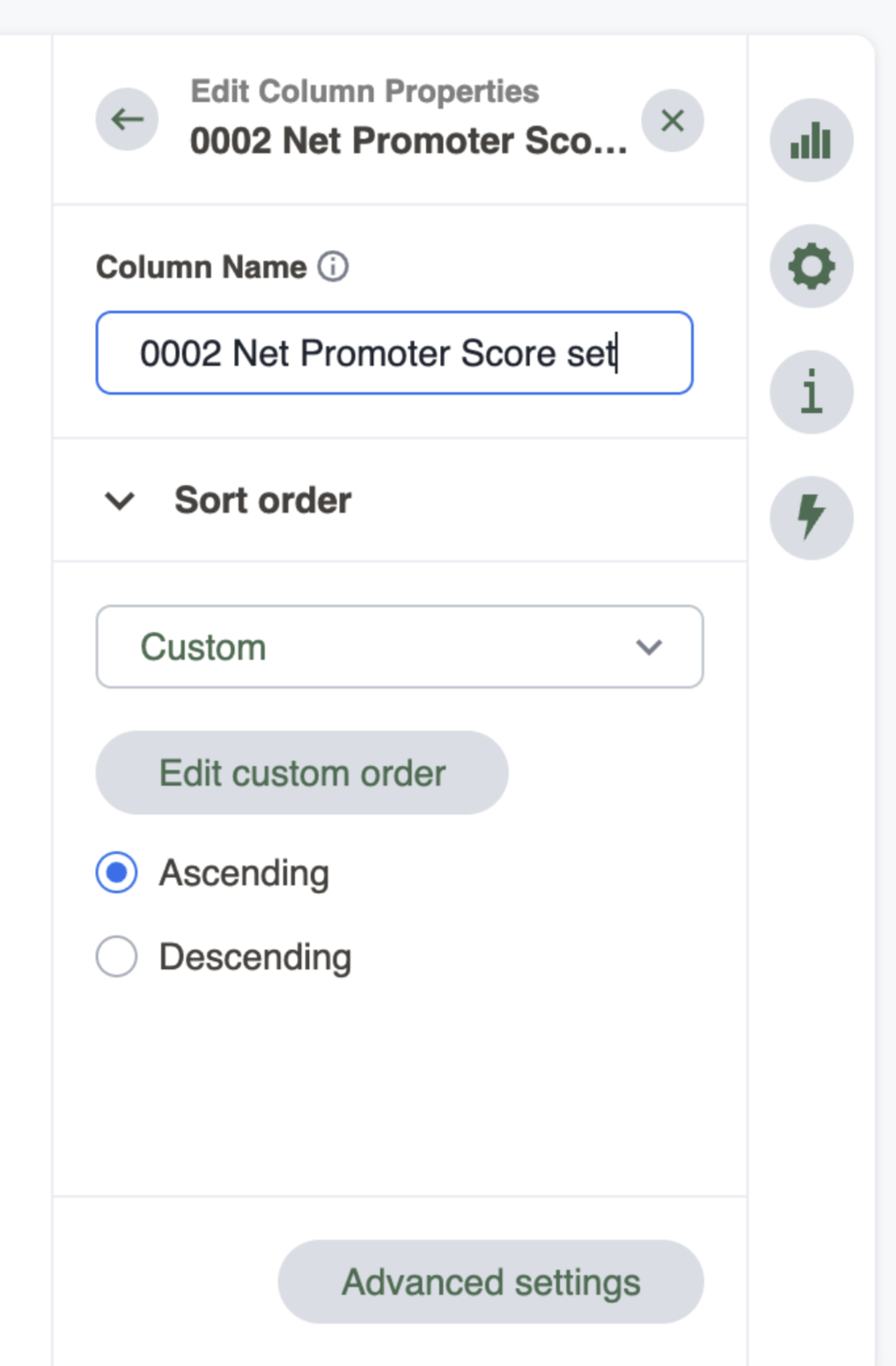Open the Custom sort type dropdown
Viewport: 896px width, 1366px height.
click(399, 647)
